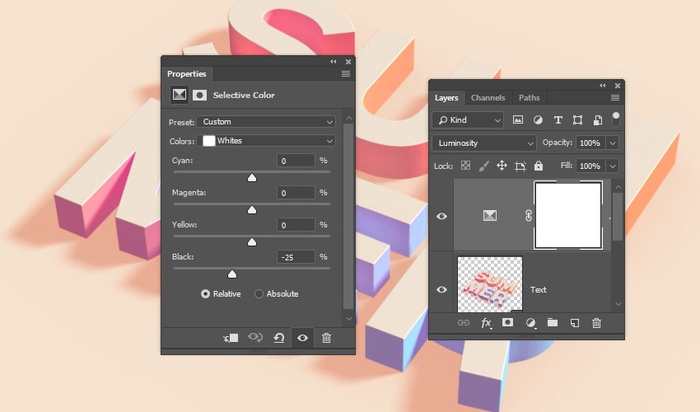Switch to the Channels tab
The image size is (700, 412).
tap(488, 98)
